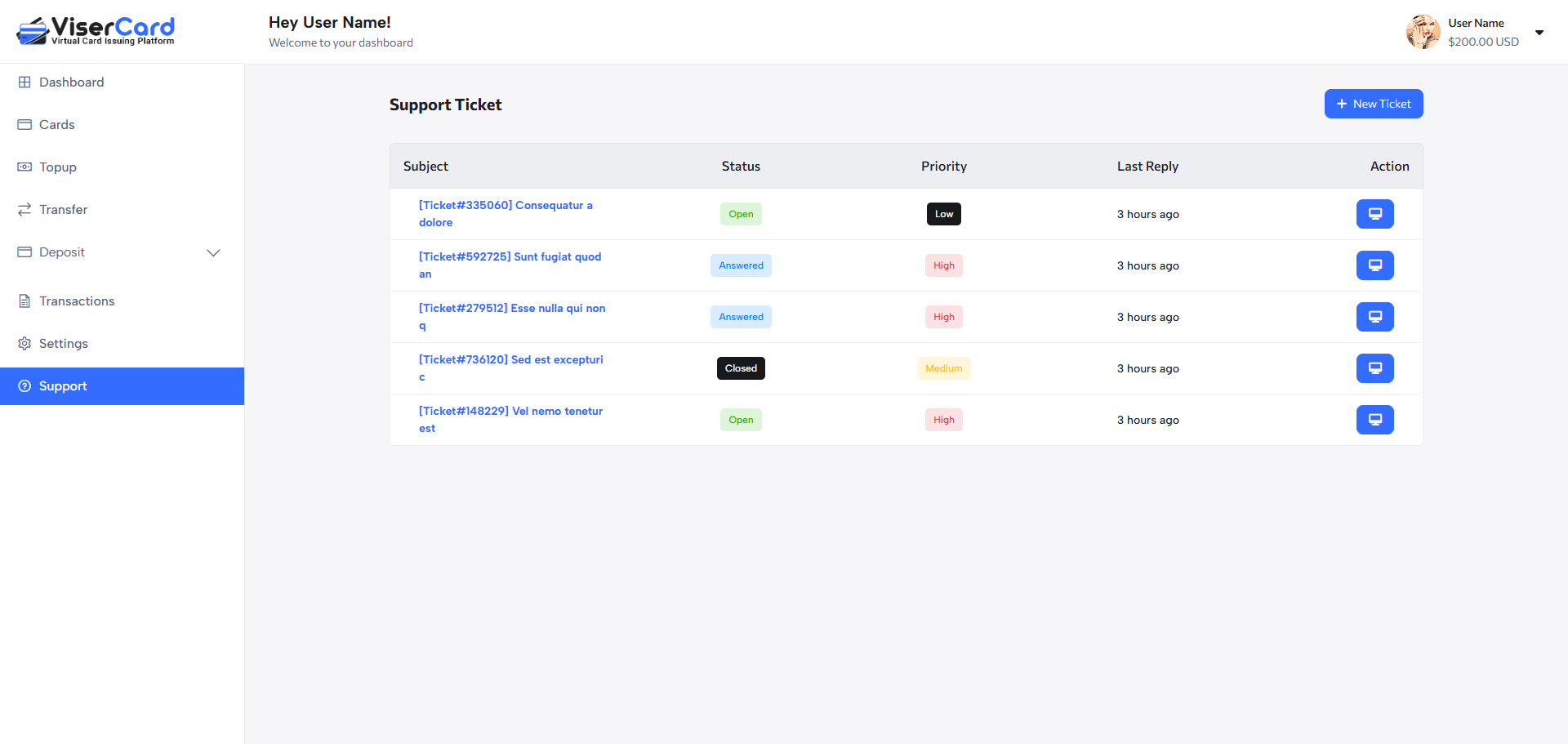Click view icon for ticket #148229

click(1374, 420)
